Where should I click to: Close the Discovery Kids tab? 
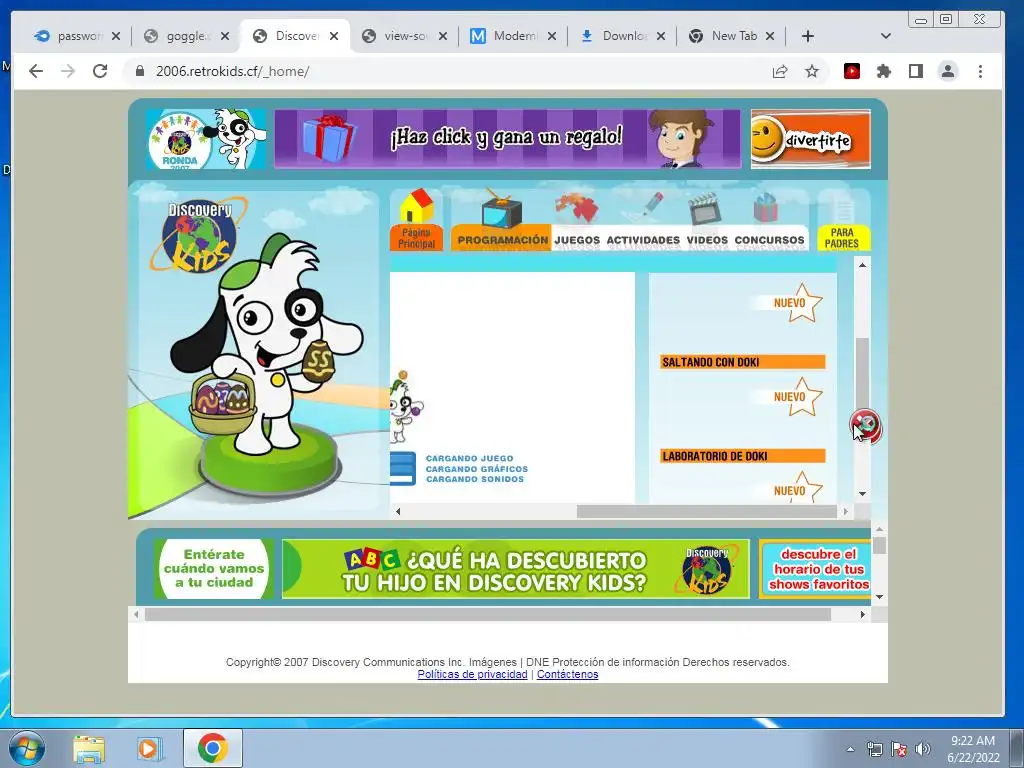tap(334, 36)
